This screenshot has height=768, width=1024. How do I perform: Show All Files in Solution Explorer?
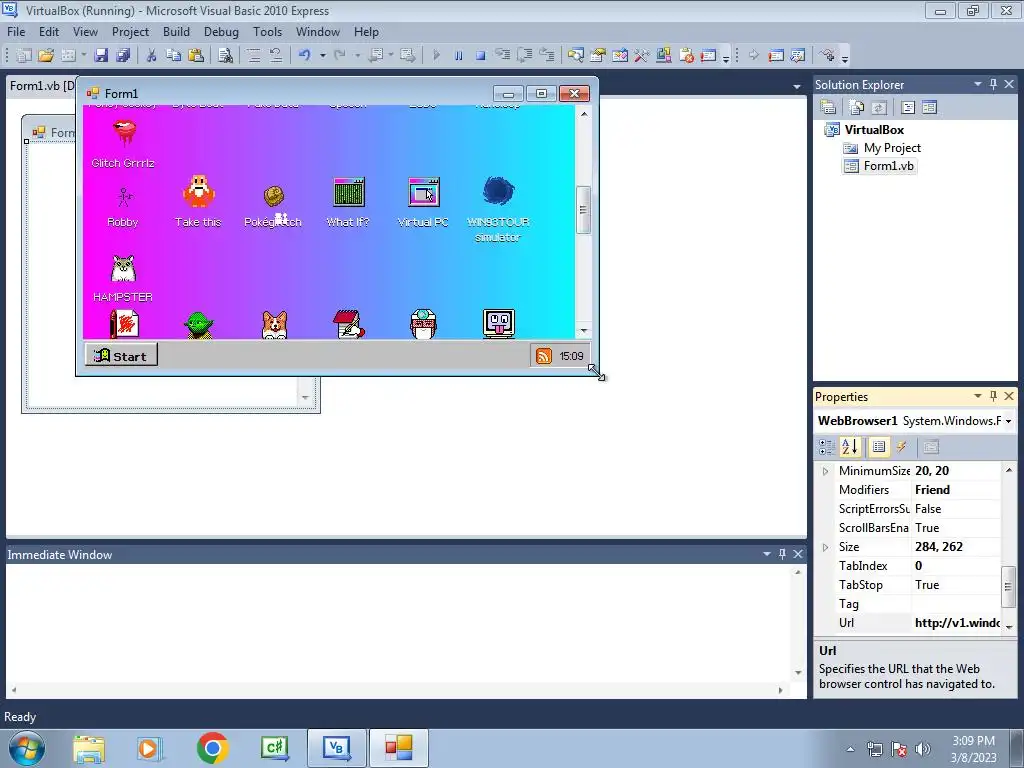coord(856,107)
